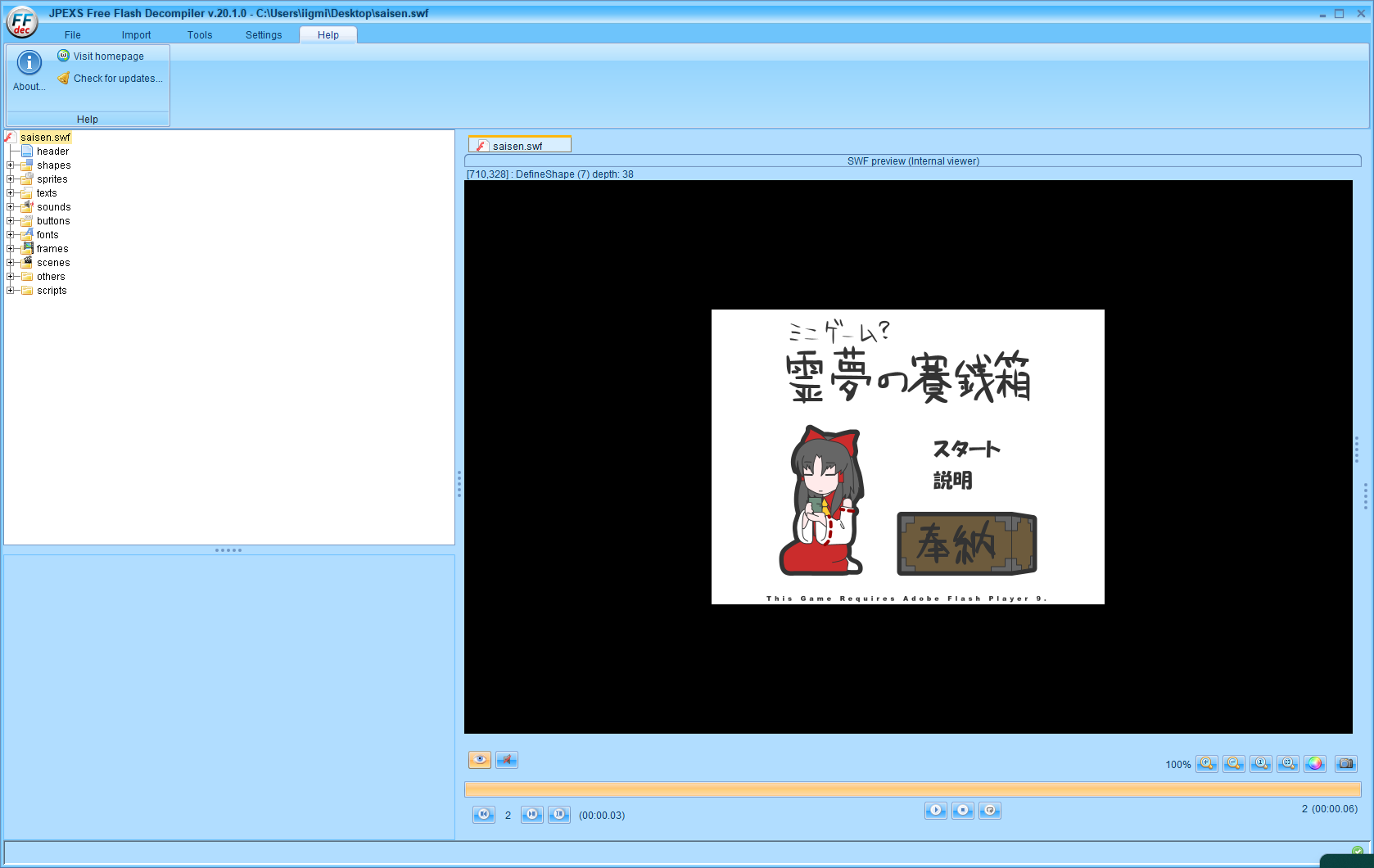Viewport: 1374px width, 868px height.
Task: Click the header document icon
Action: point(27,151)
